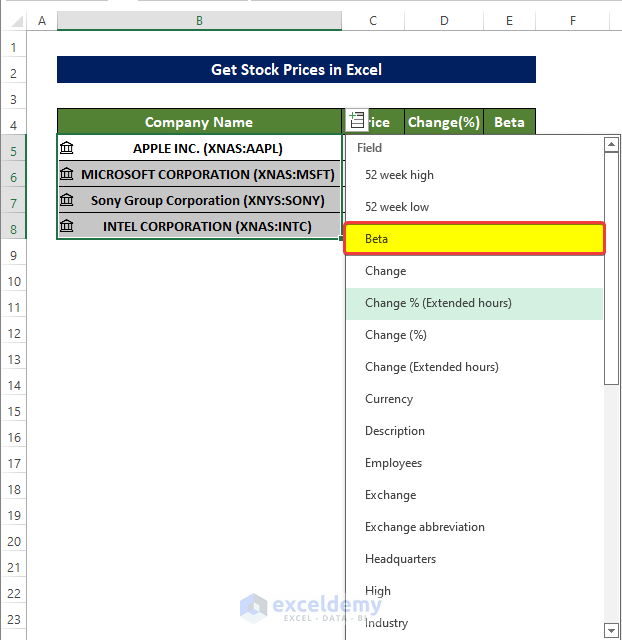Click INTEL CORPORATION (XNAS:INTC) cell
Screen dimensions: 622x640
[199, 226]
